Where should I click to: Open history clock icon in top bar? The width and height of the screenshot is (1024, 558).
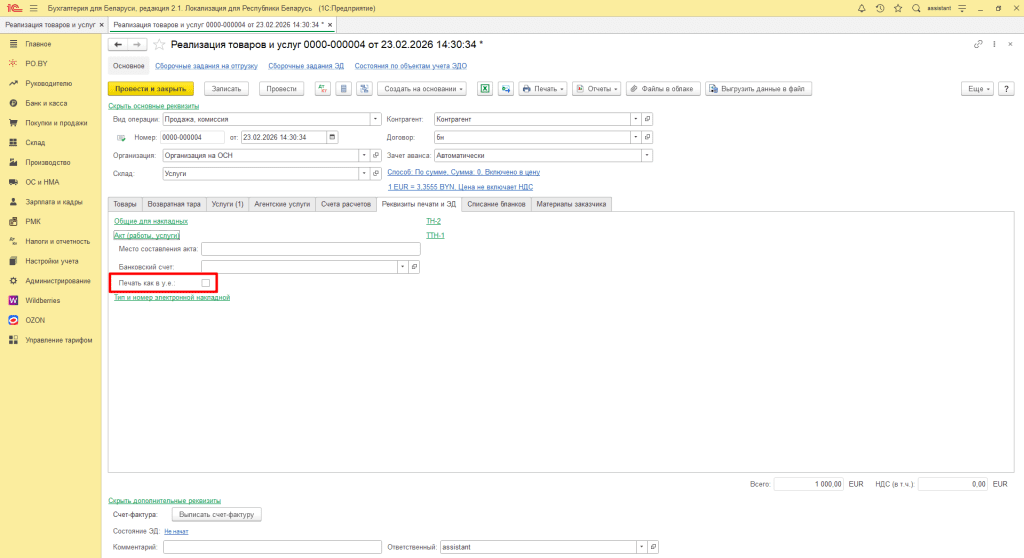pyautogui.click(x=879, y=8)
